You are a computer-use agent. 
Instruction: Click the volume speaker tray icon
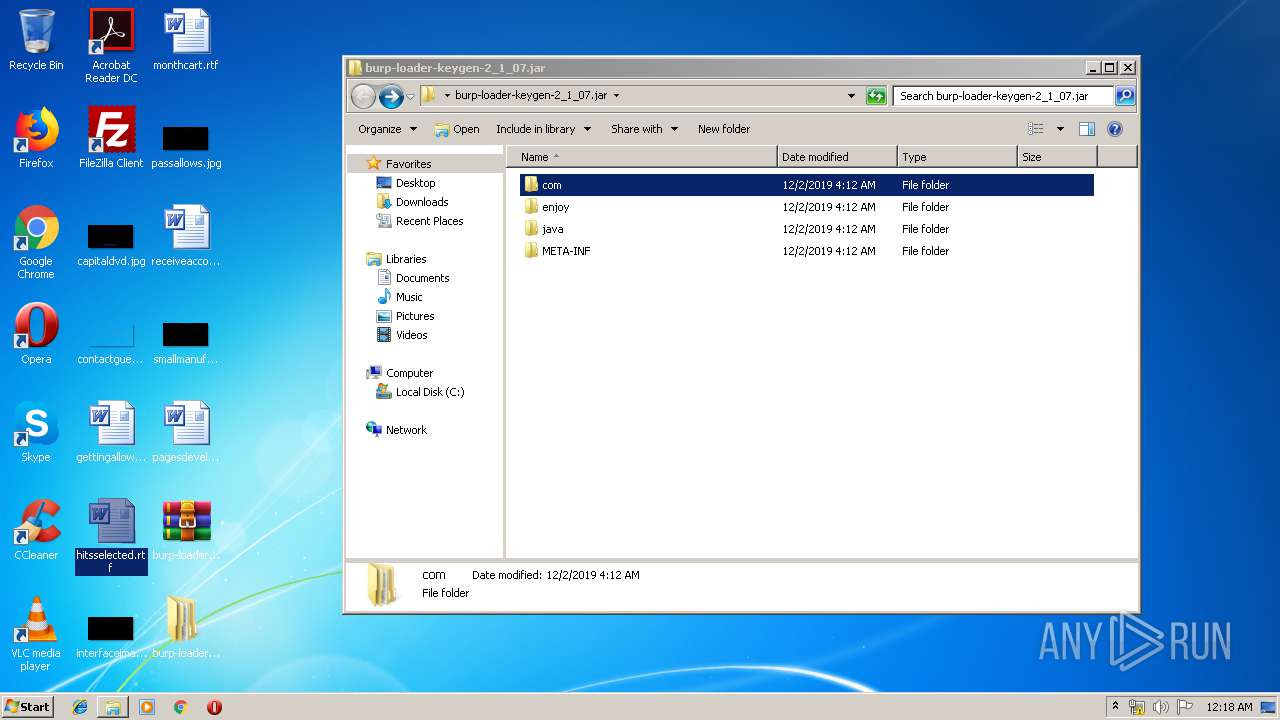[x=1161, y=707]
